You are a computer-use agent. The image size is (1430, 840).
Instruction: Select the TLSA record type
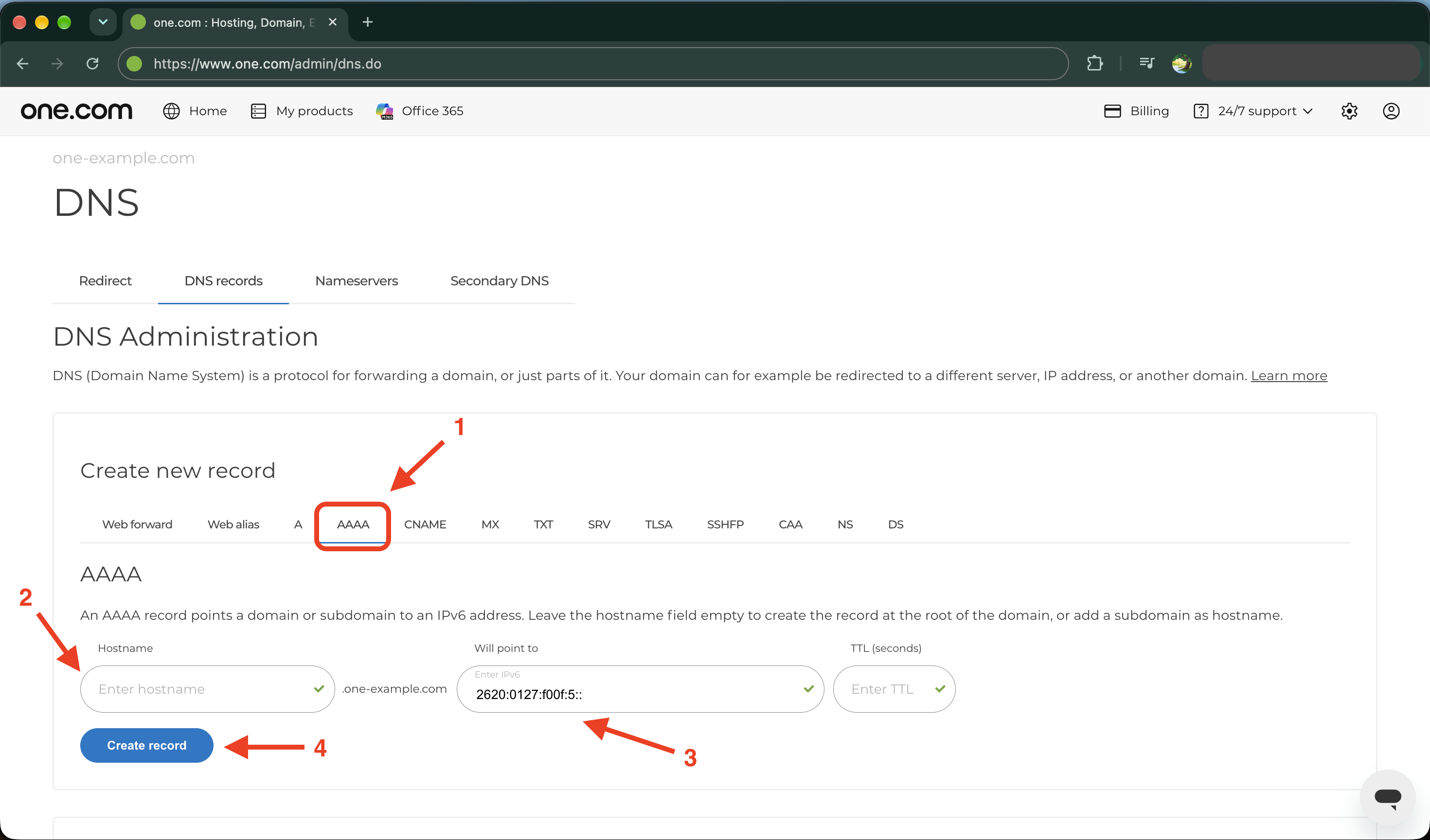[658, 524]
